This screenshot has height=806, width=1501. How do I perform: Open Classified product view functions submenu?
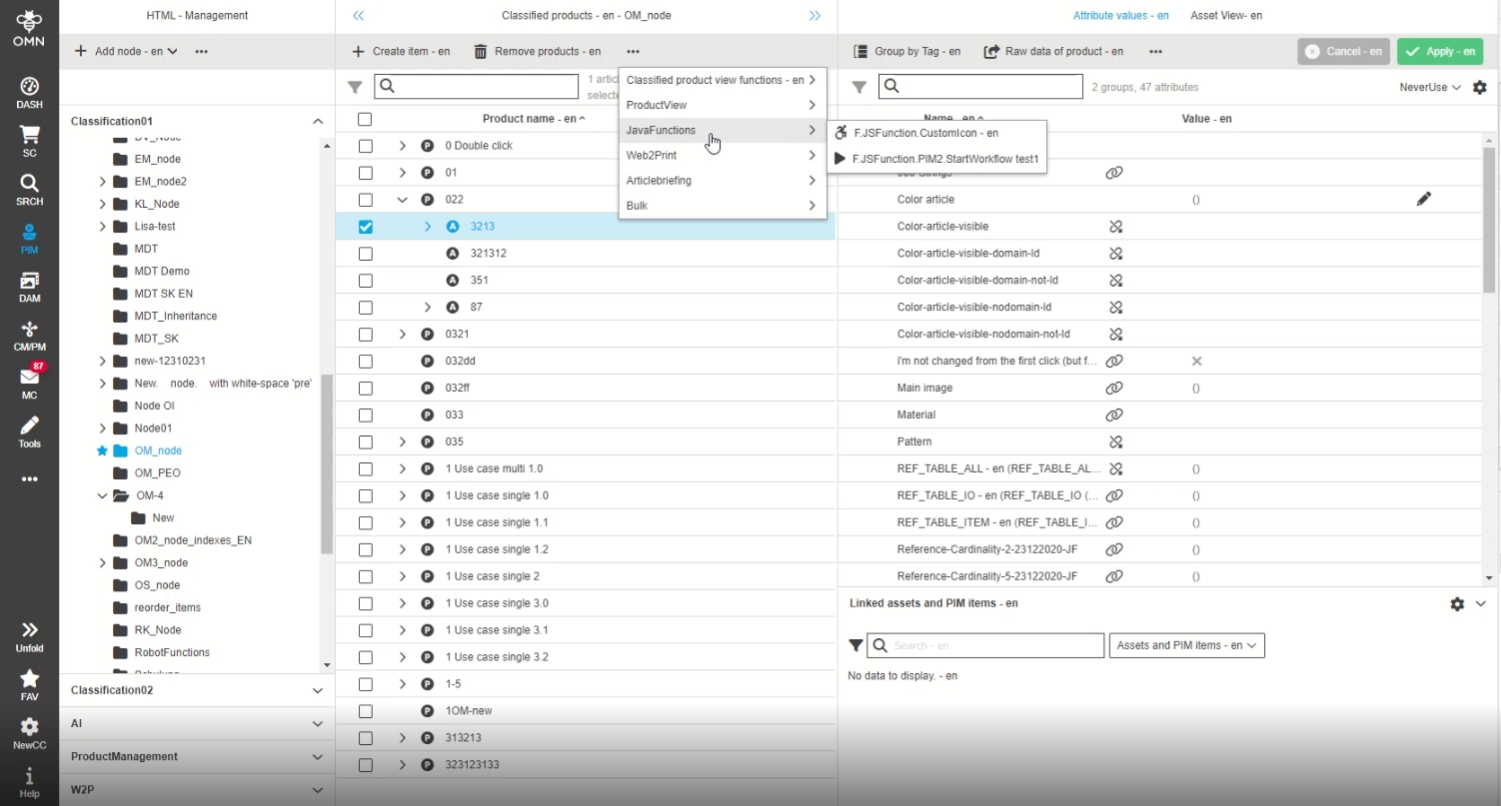coord(722,80)
